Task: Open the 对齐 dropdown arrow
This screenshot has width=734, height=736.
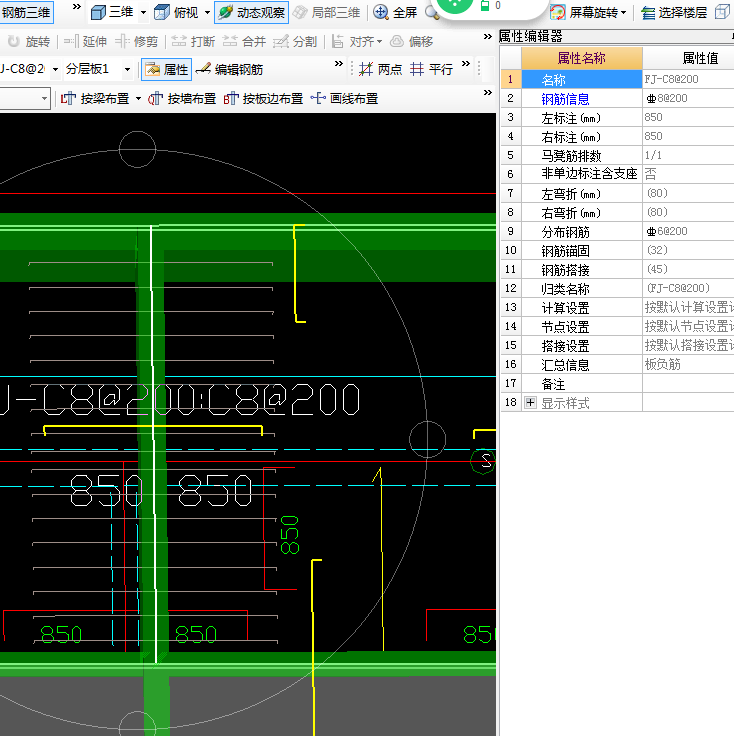Action: 379,42
